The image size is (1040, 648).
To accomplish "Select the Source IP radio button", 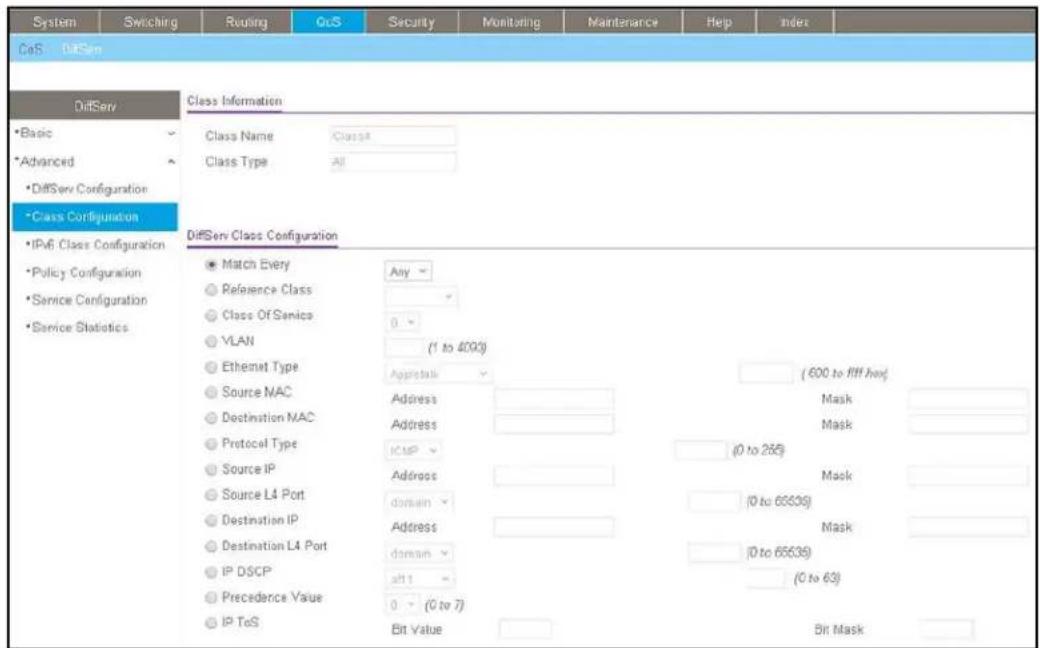I will click(211, 470).
